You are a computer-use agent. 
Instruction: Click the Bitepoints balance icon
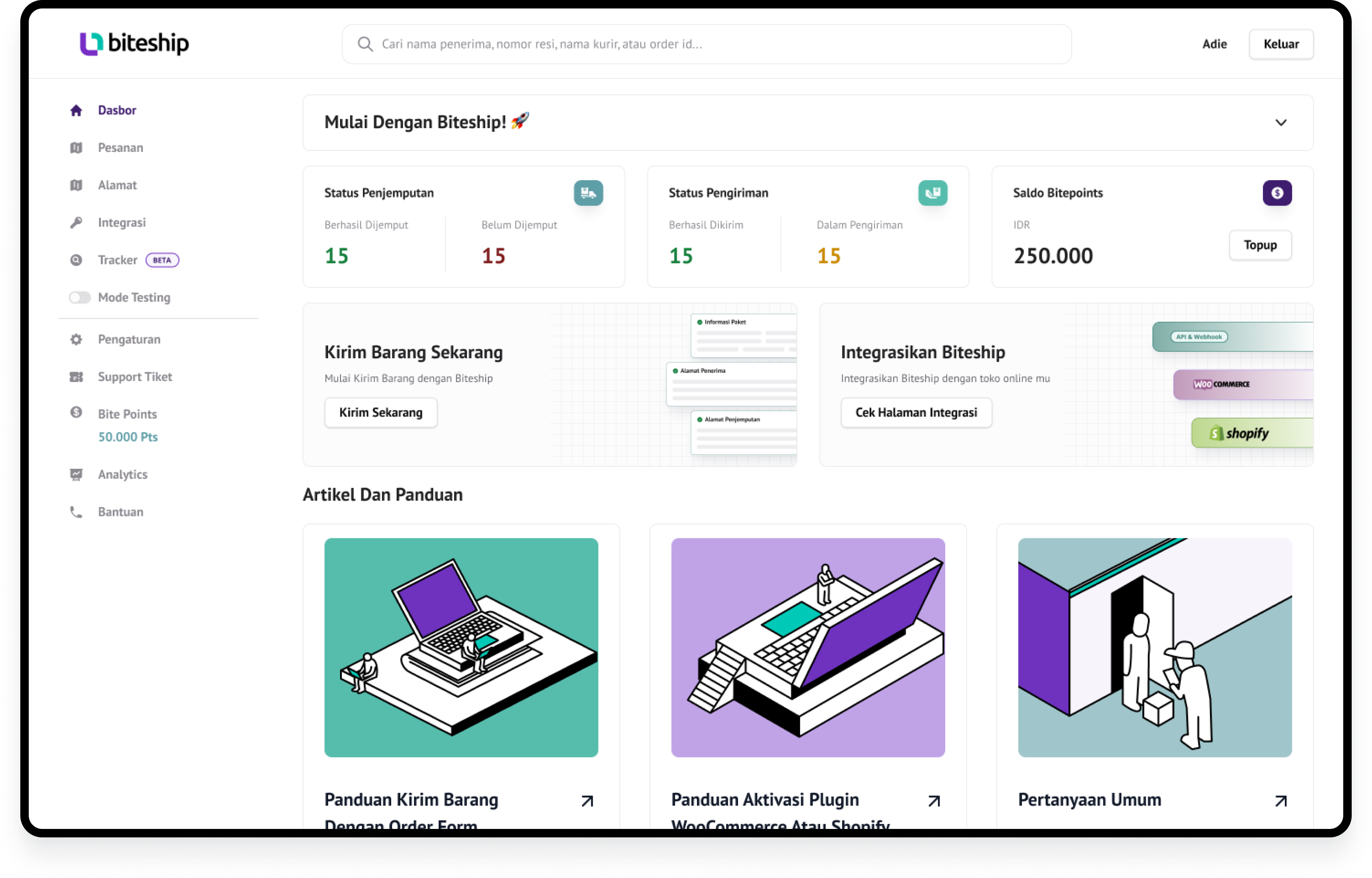pos(1278,193)
